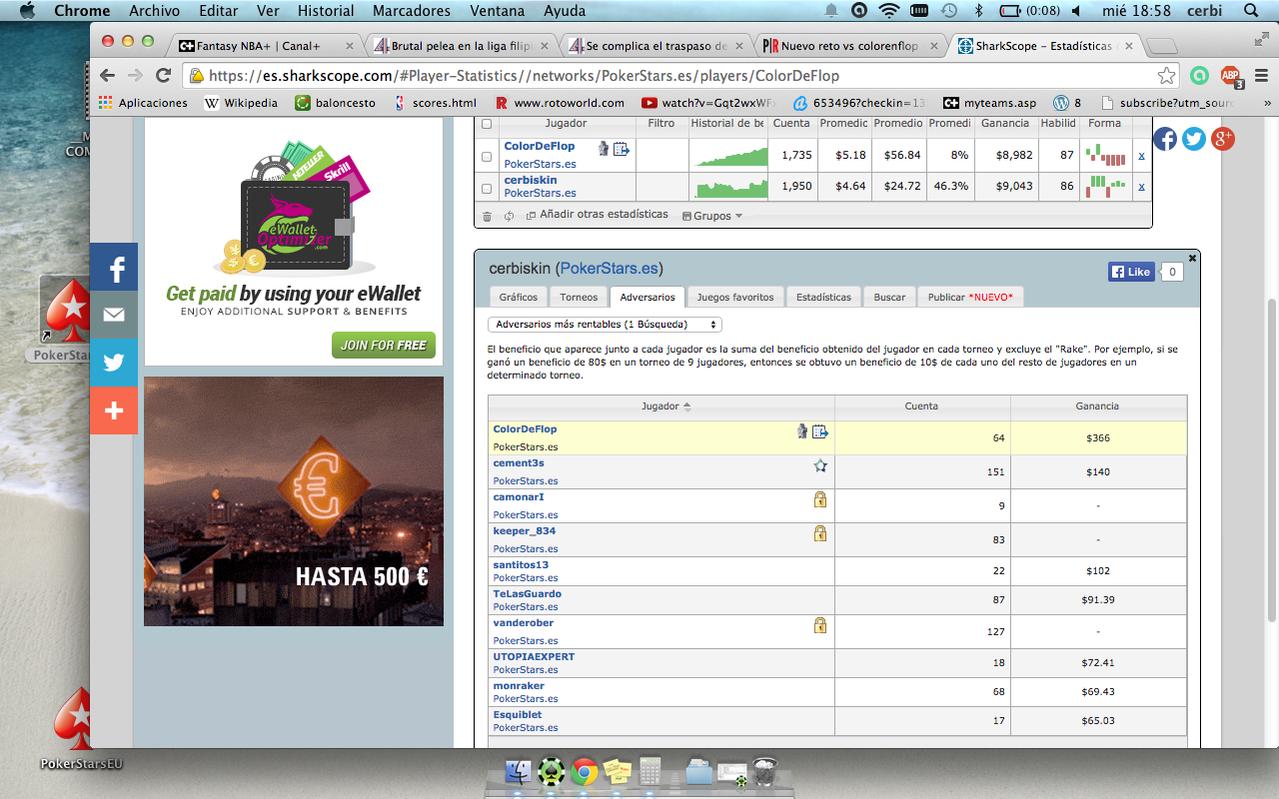
Task: Open Finder from the Dock
Action: [x=519, y=771]
